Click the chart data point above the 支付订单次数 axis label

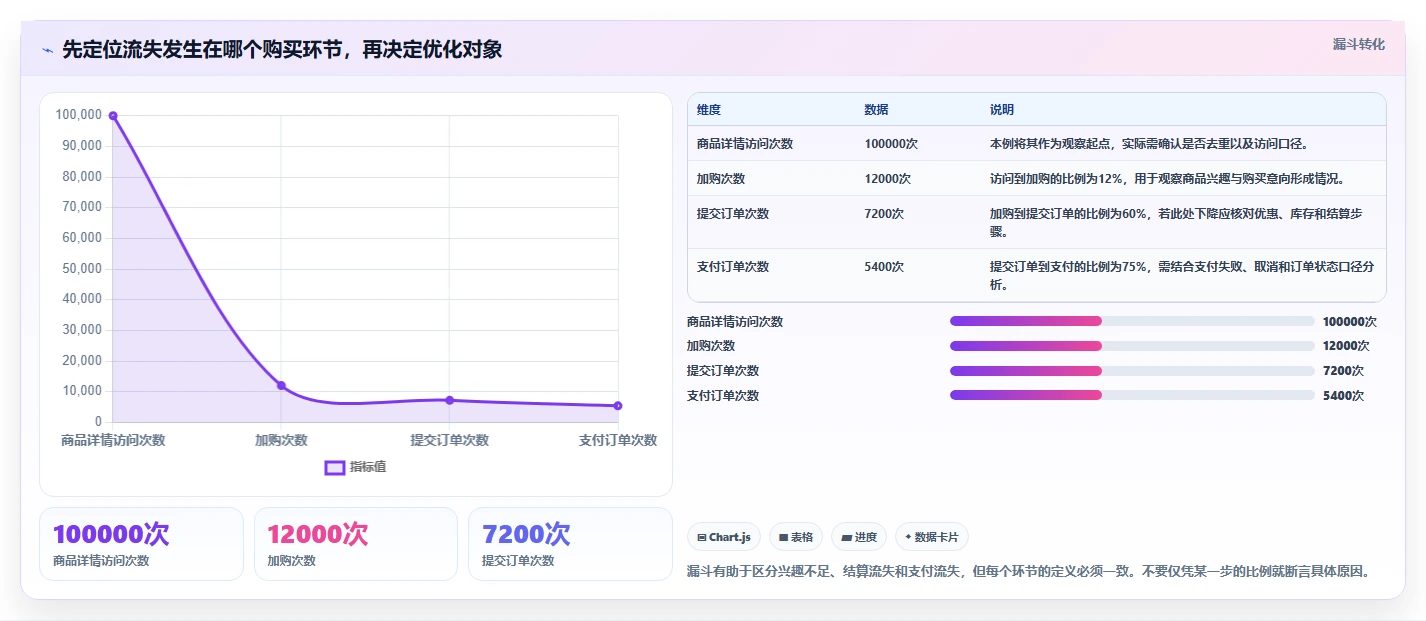click(618, 405)
